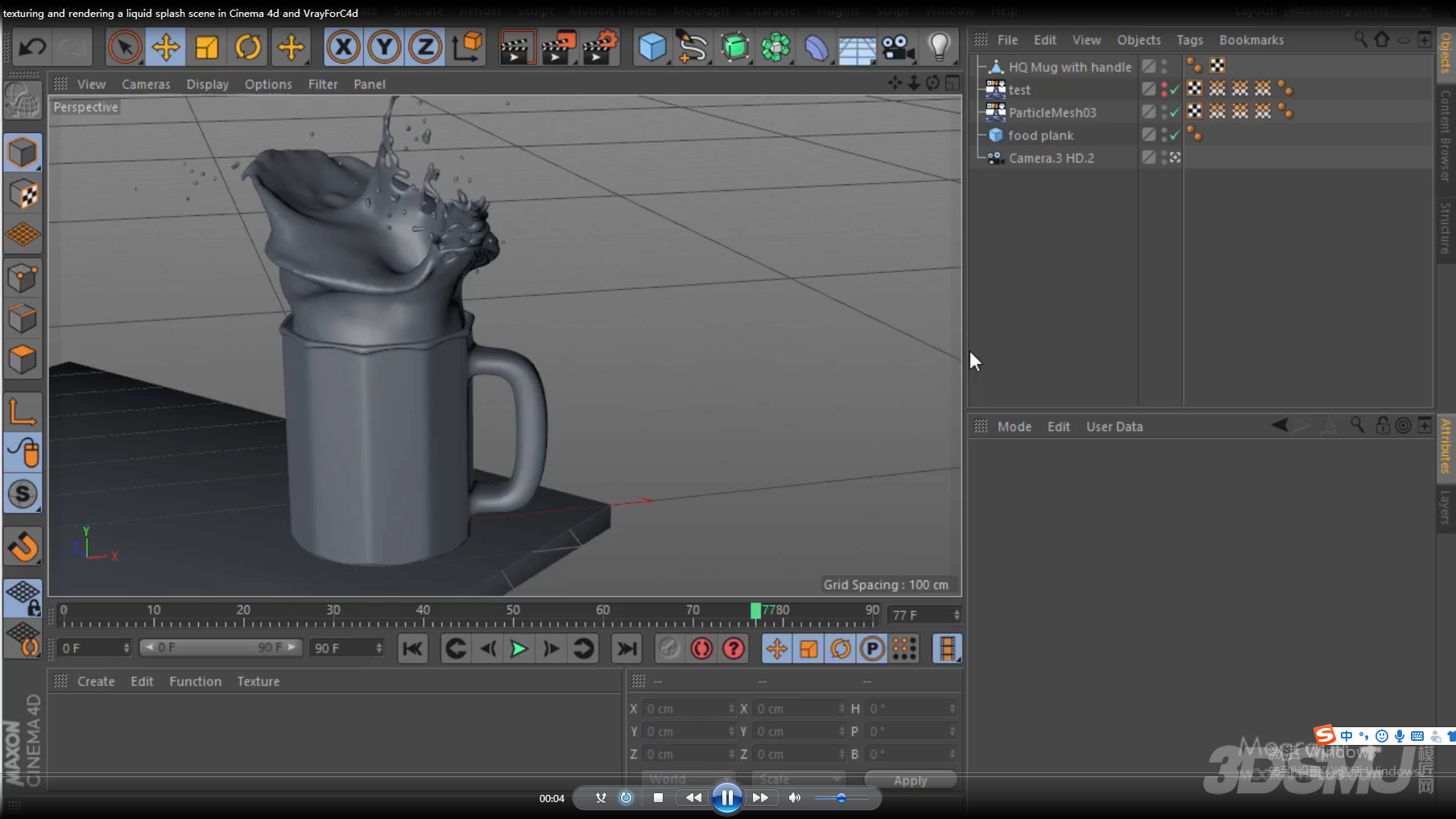This screenshot has width=1456, height=819.
Task: Toggle layer box for HQ Mug
Action: pos(1149,66)
